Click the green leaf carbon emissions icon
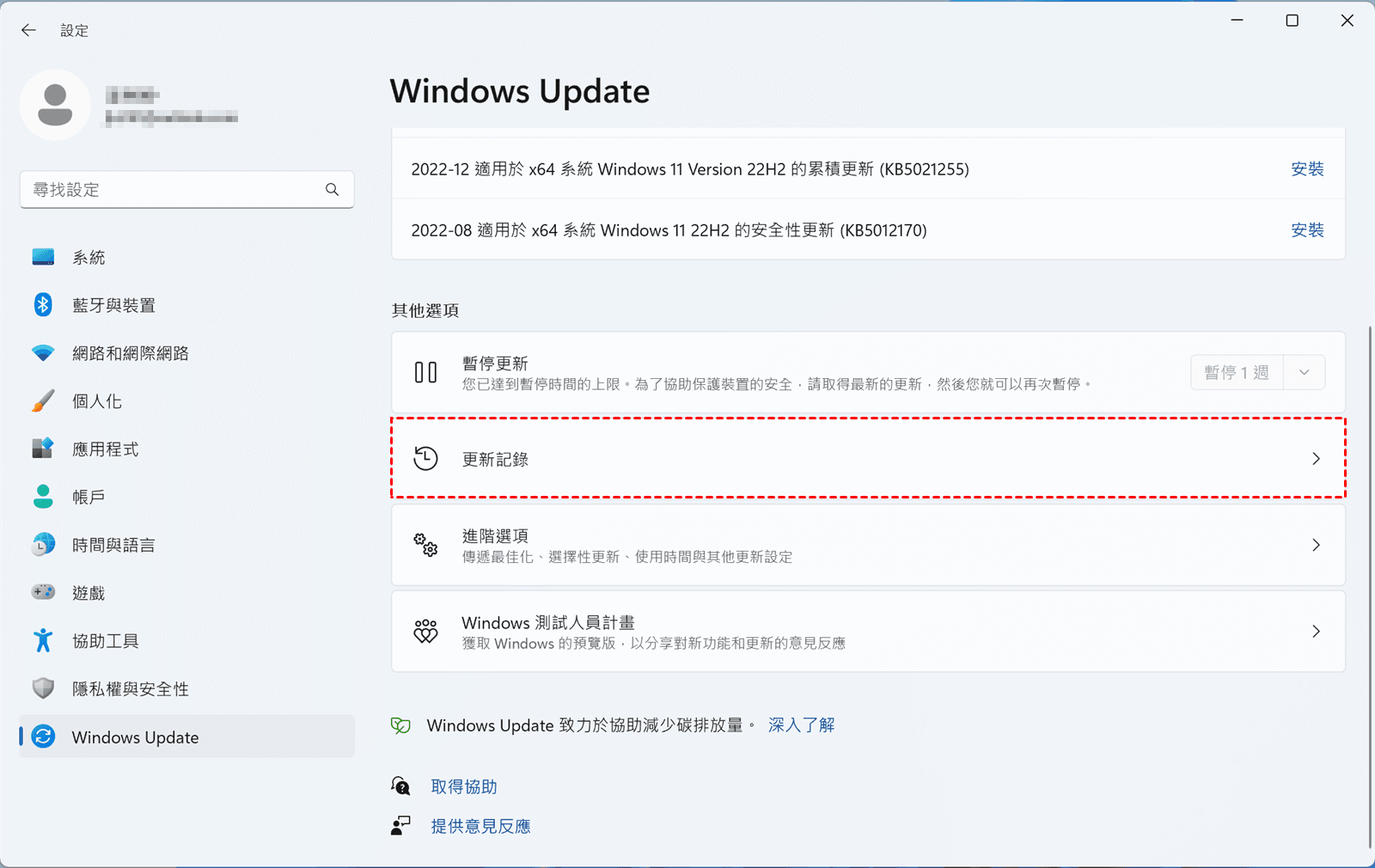Screen dimensions: 1375x868 [400, 725]
